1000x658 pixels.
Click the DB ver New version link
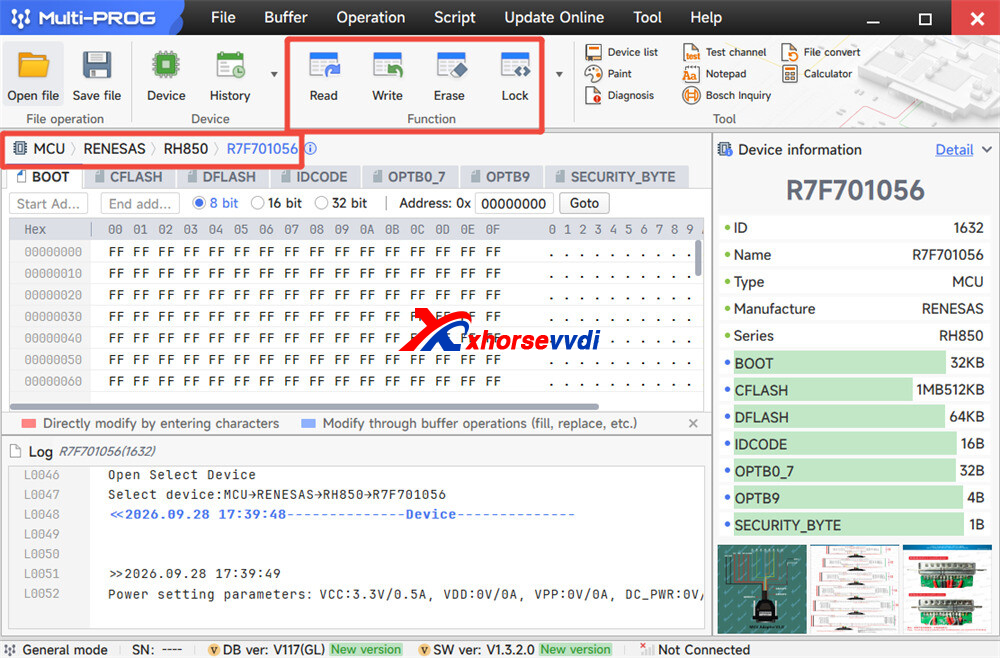[x=366, y=649]
